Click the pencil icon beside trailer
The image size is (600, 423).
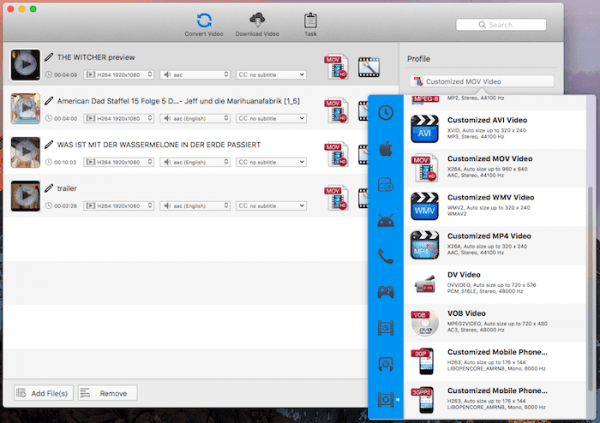tap(48, 188)
